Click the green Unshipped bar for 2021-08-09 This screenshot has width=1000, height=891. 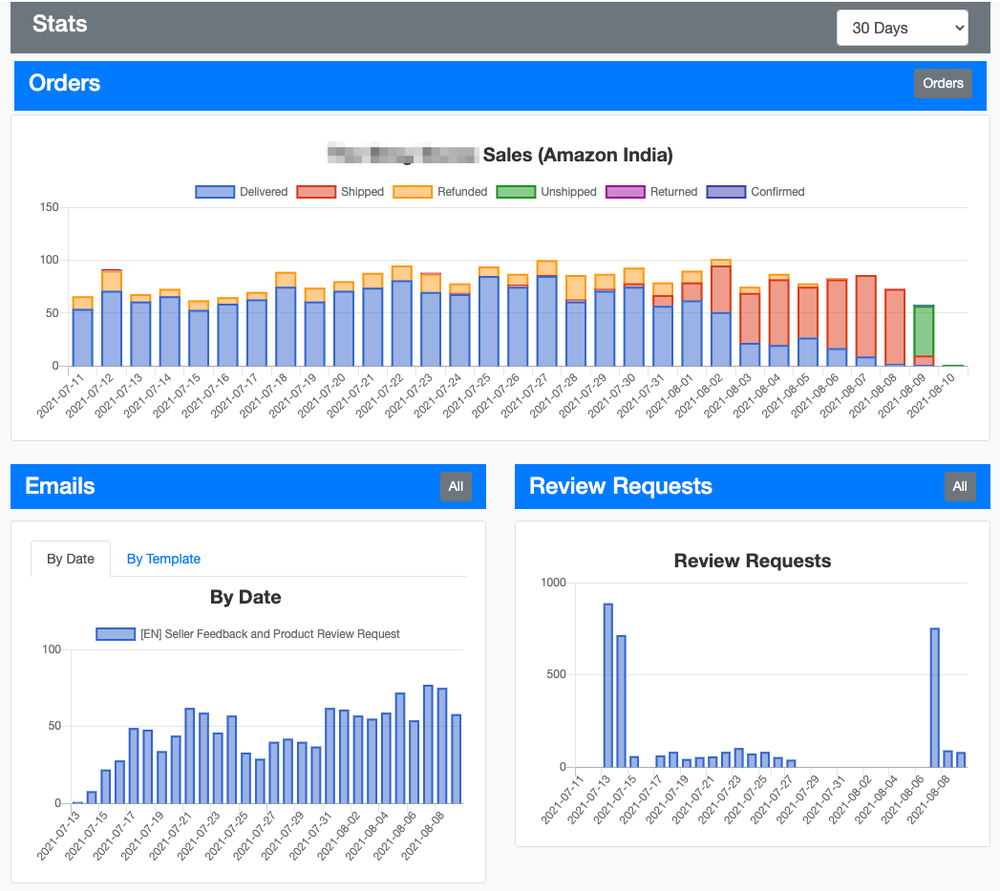[x=923, y=331]
